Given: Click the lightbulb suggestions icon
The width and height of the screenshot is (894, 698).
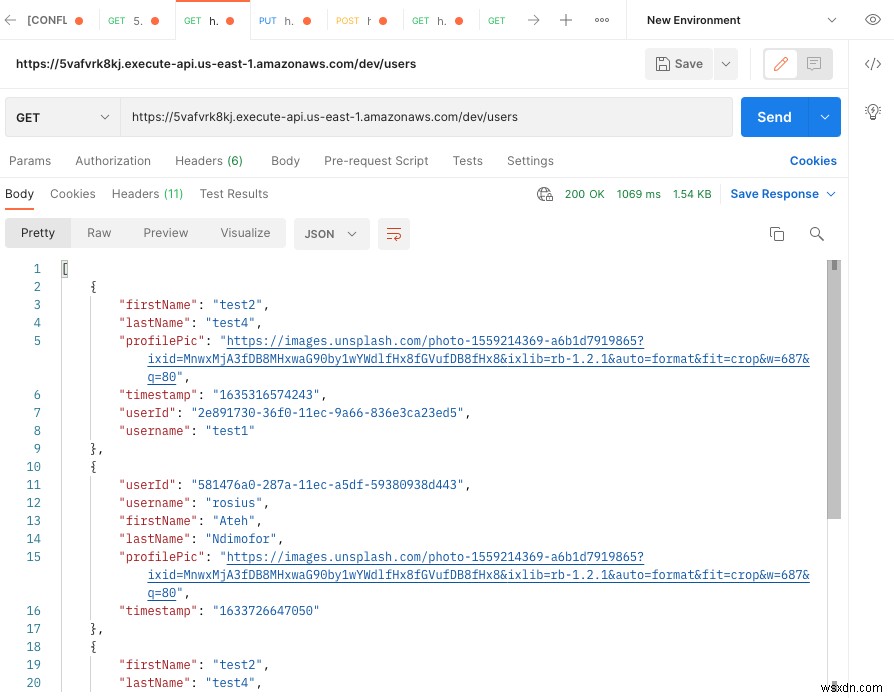Looking at the screenshot, I should (x=871, y=111).
